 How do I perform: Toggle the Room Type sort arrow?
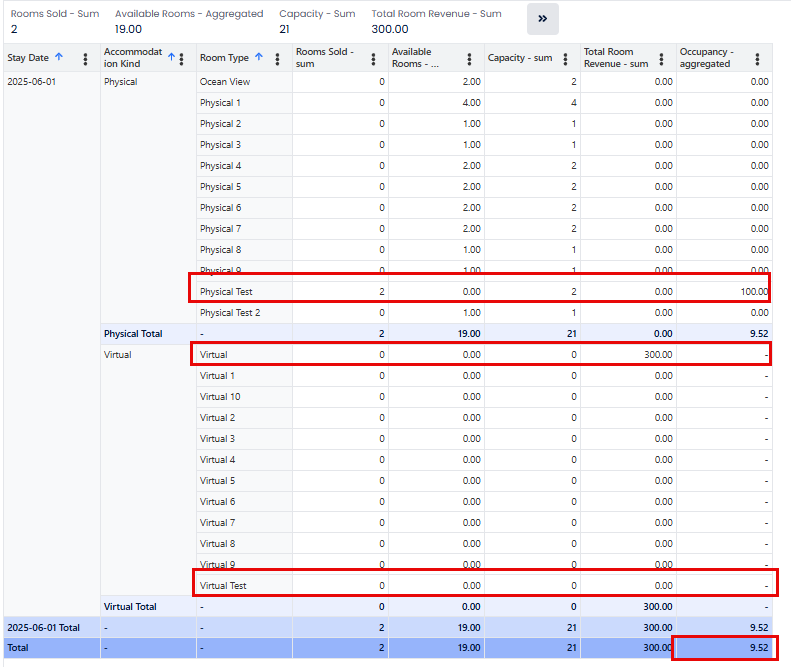point(258,58)
